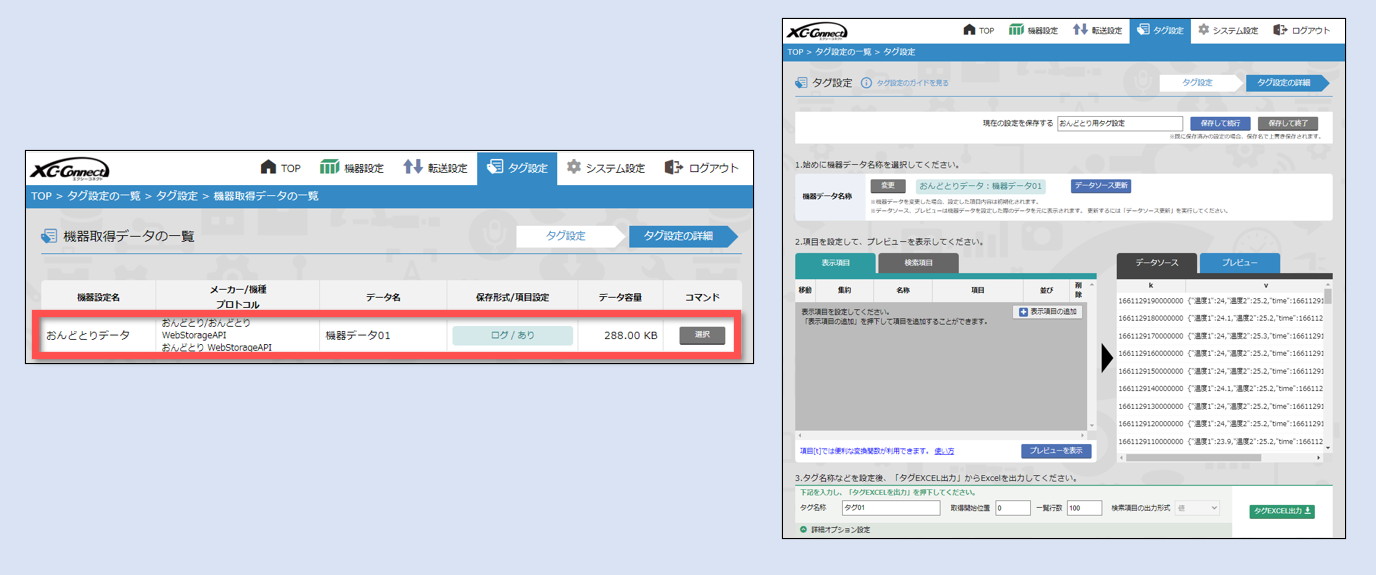Open the 検索項目の出力形式 dropdown

pos(1197,508)
